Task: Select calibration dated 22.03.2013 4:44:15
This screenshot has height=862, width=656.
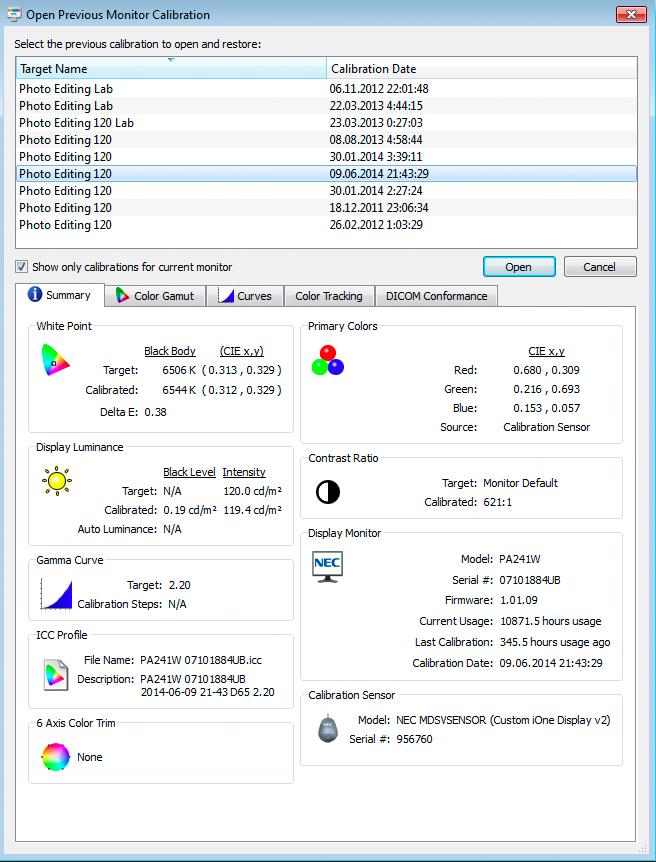Action: [x=326, y=106]
